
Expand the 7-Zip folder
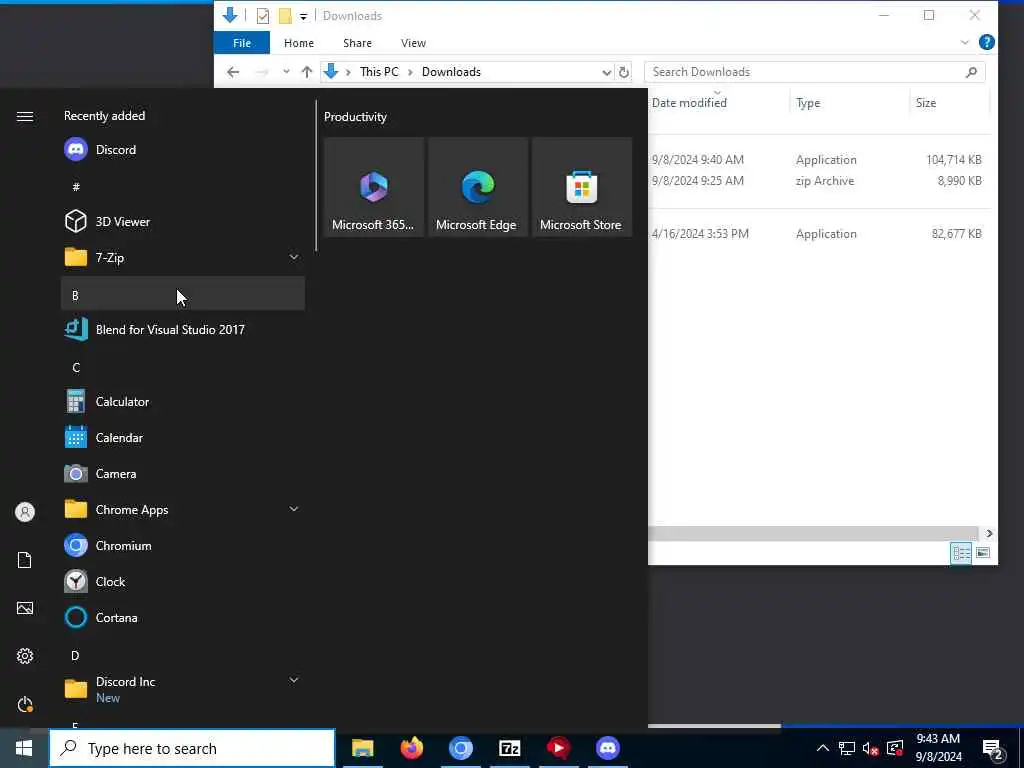click(294, 257)
